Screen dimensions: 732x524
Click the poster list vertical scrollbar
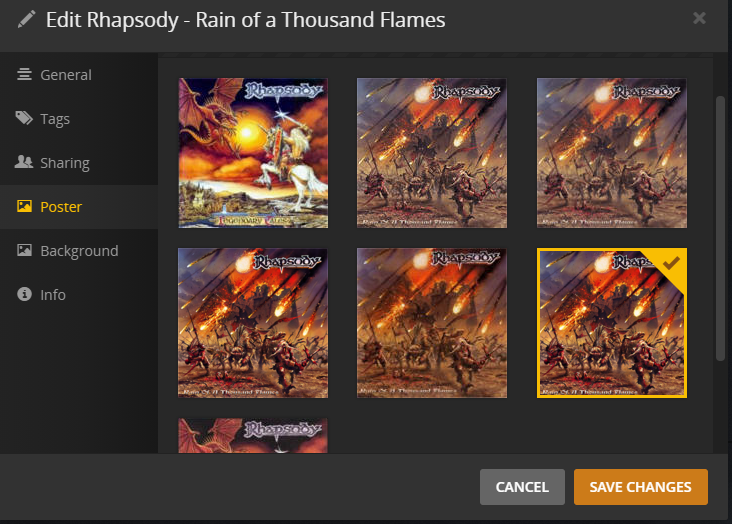(720, 228)
